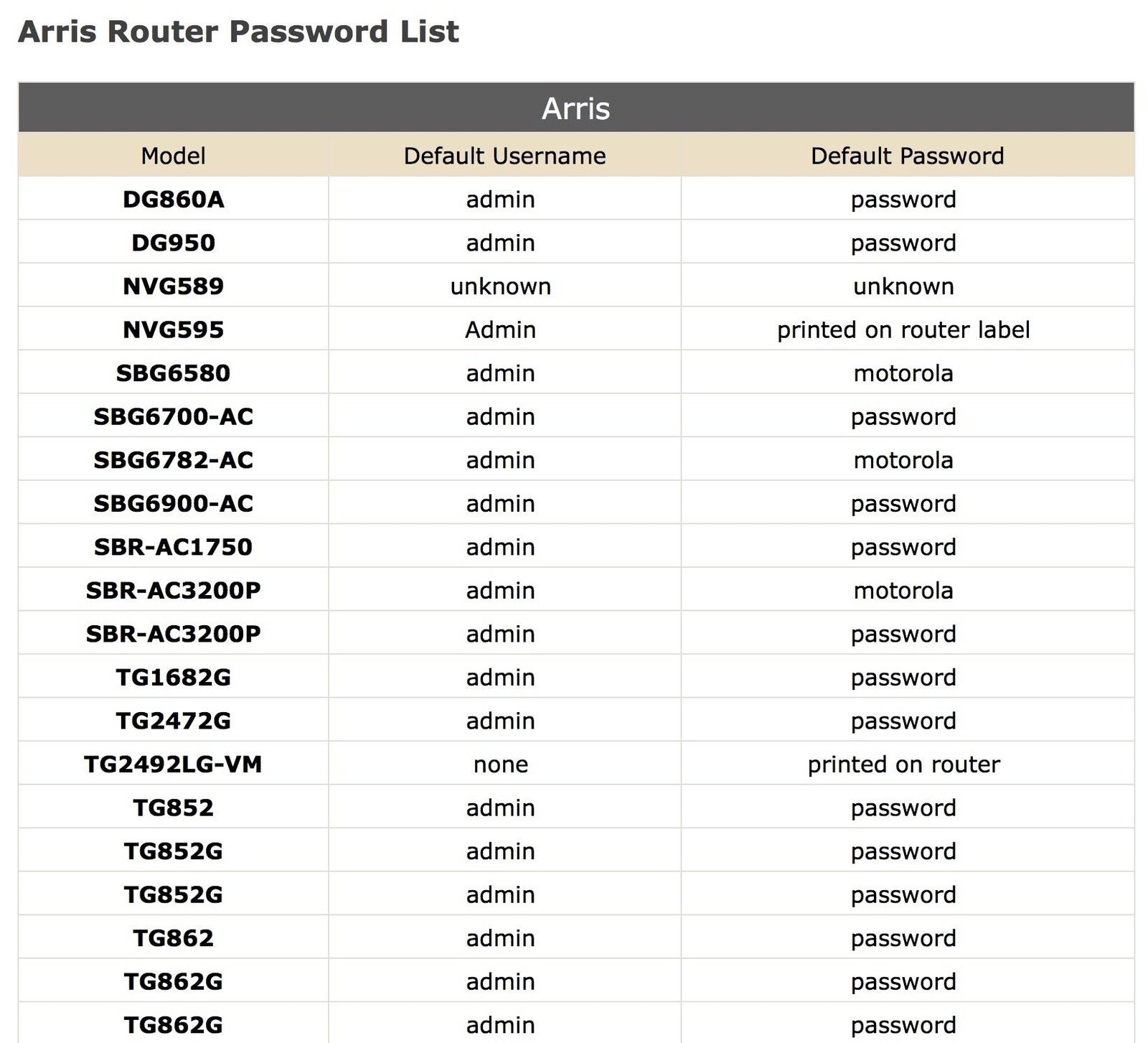The height and width of the screenshot is (1043, 1148).
Task: Select the "printed on router label" password cell
Action: tap(903, 330)
